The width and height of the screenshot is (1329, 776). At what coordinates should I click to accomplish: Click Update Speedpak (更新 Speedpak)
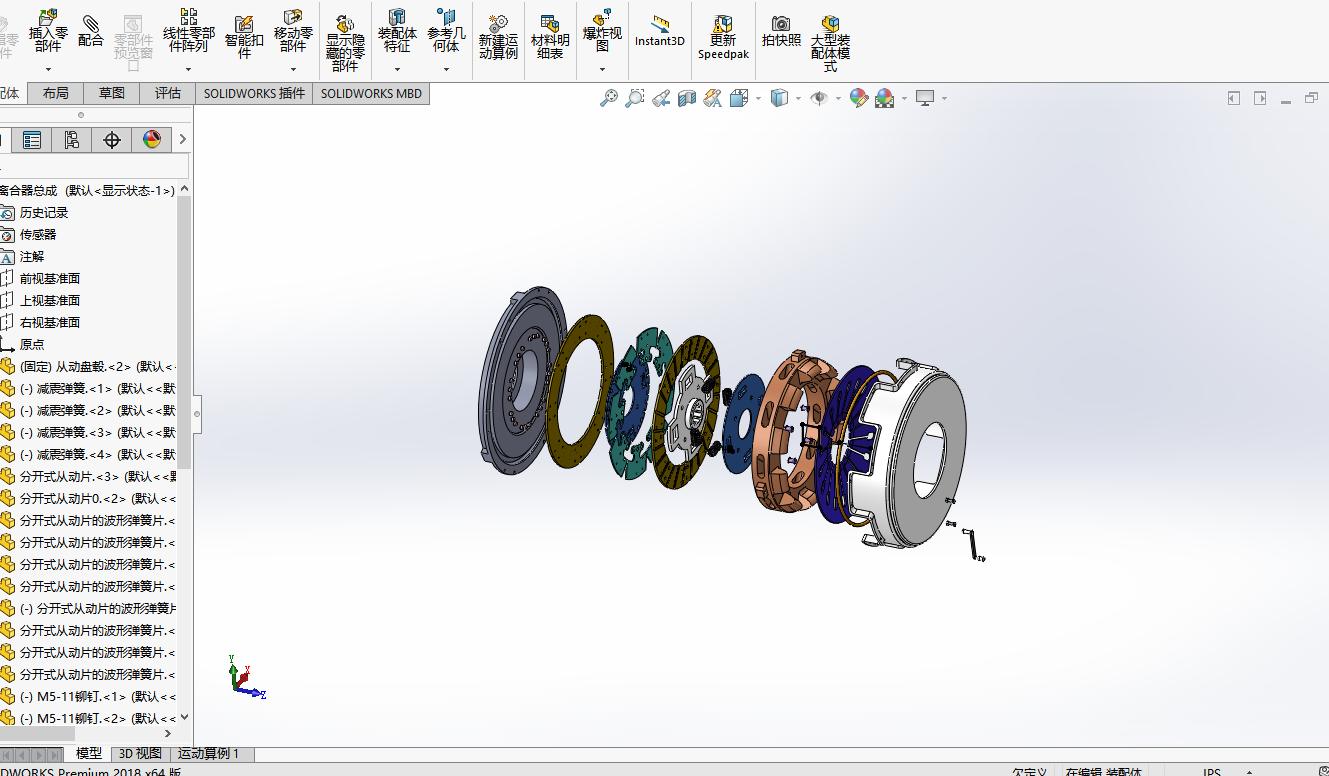[723, 37]
